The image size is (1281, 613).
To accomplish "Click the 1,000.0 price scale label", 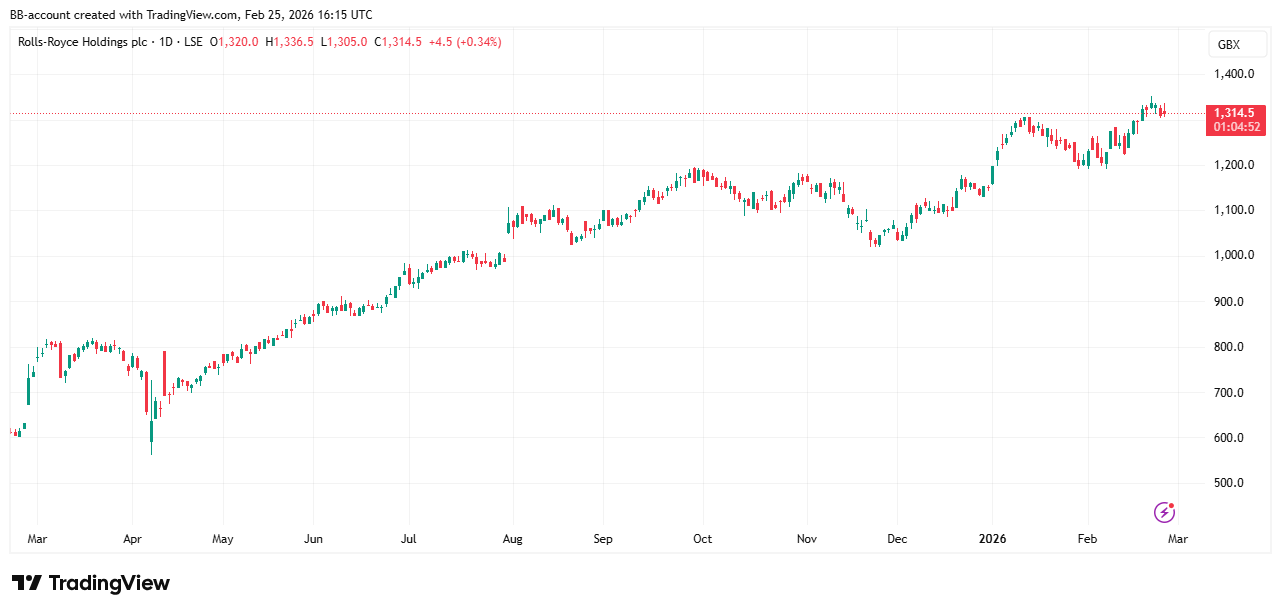I will (1234, 255).
